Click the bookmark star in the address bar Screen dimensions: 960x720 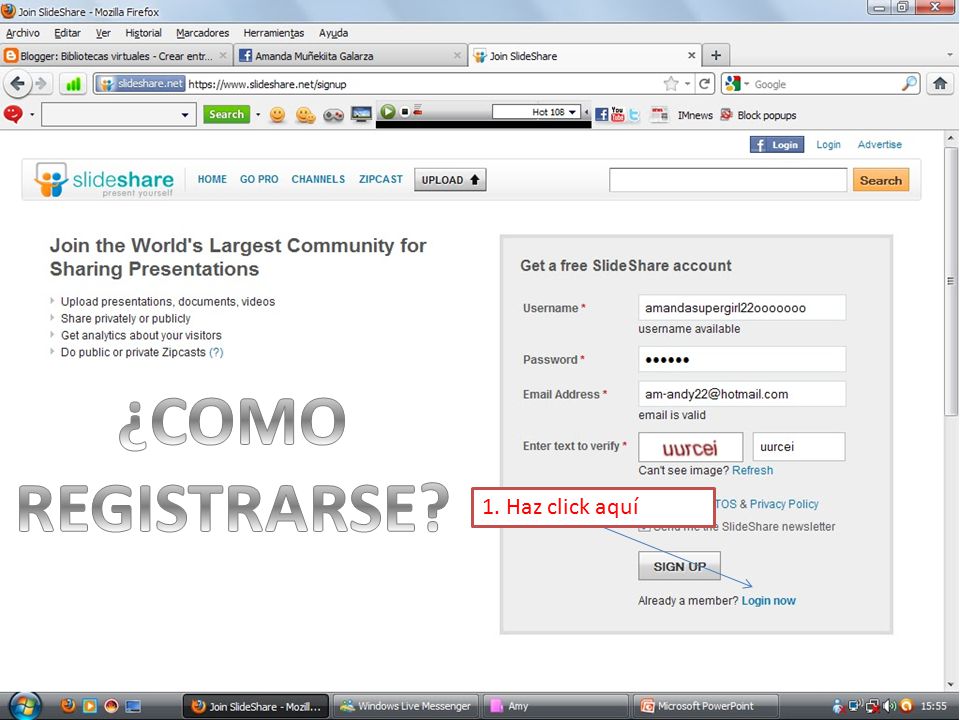click(x=671, y=84)
